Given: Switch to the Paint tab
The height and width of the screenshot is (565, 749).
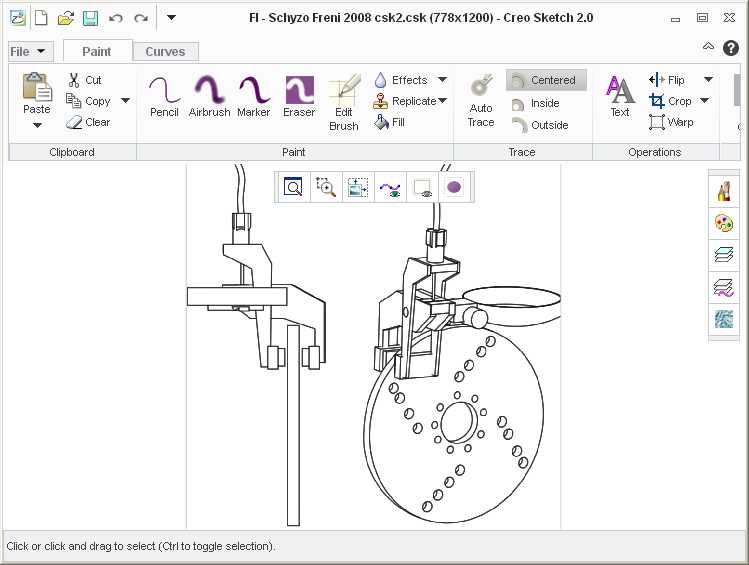Looking at the screenshot, I should pyautogui.click(x=97, y=51).
